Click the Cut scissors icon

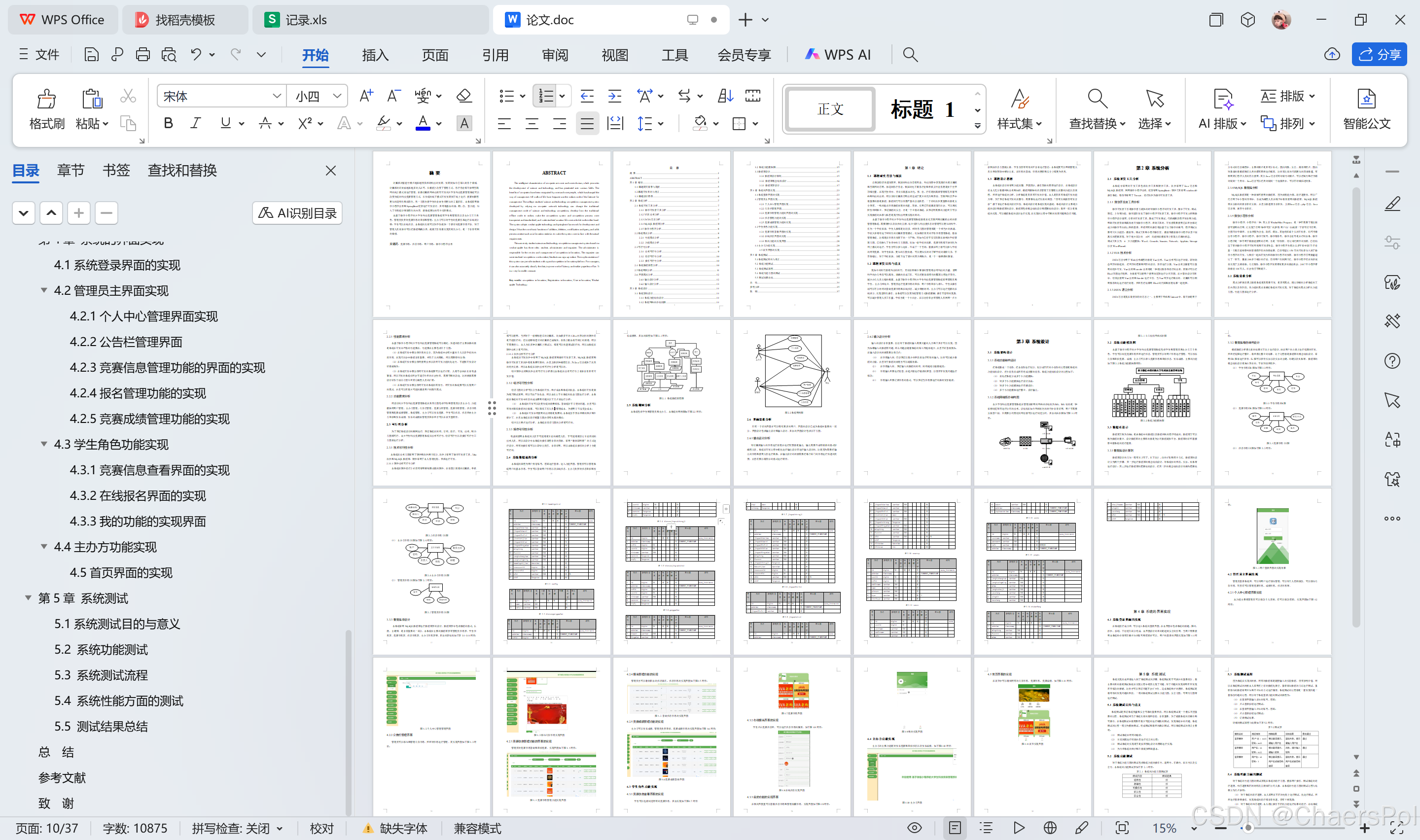(x=128, y=96)
